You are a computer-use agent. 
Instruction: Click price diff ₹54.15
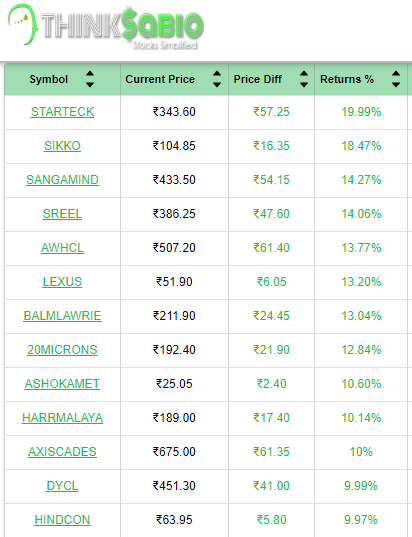(271, 180)
